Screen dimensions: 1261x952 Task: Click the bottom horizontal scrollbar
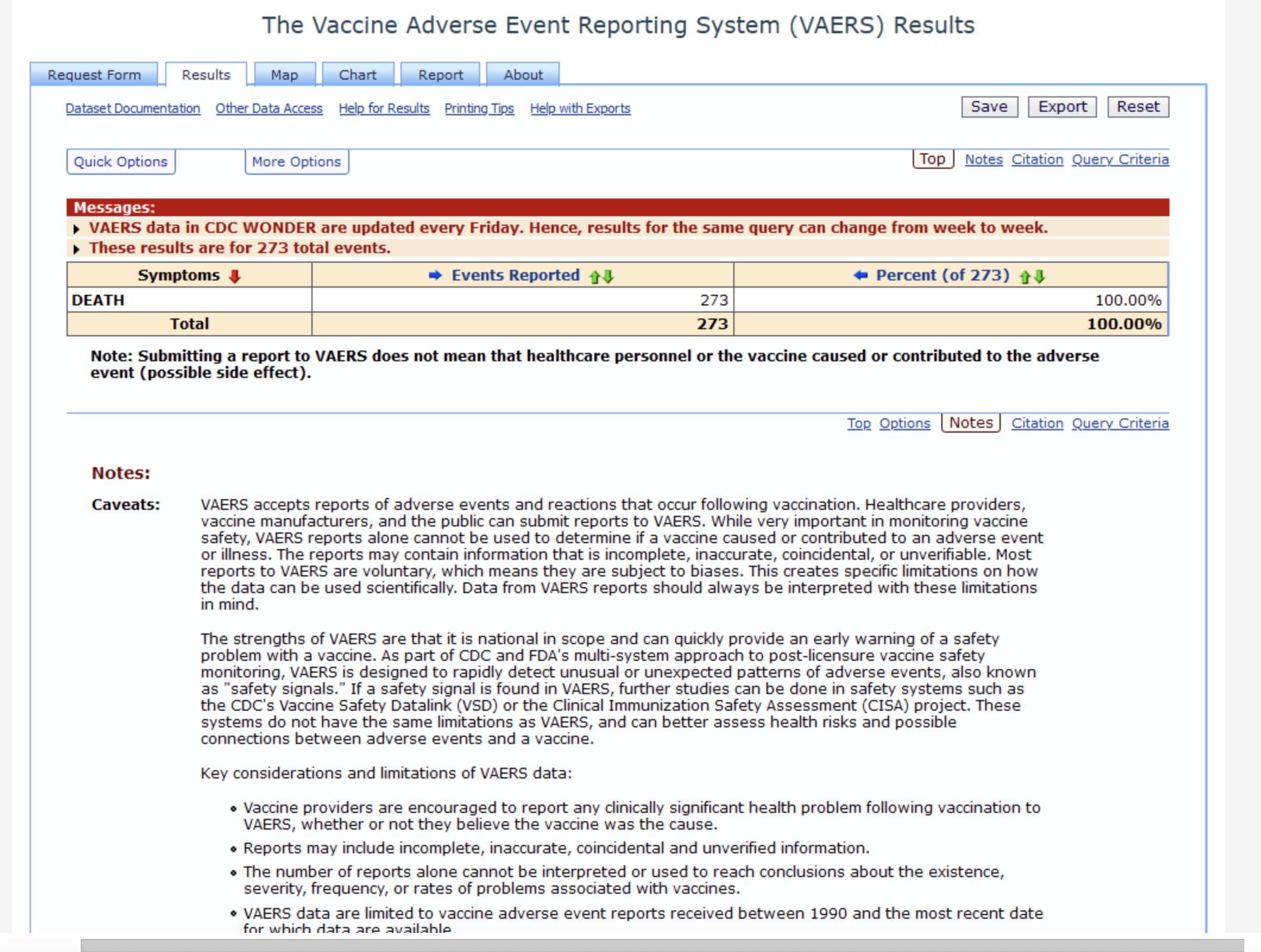coord(662,945)
